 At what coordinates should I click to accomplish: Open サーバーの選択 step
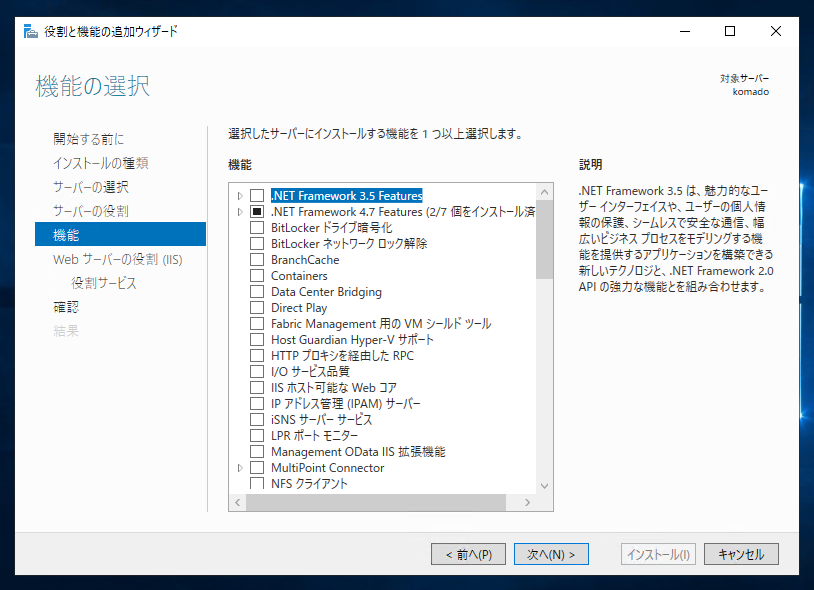(x=91, y=187)
